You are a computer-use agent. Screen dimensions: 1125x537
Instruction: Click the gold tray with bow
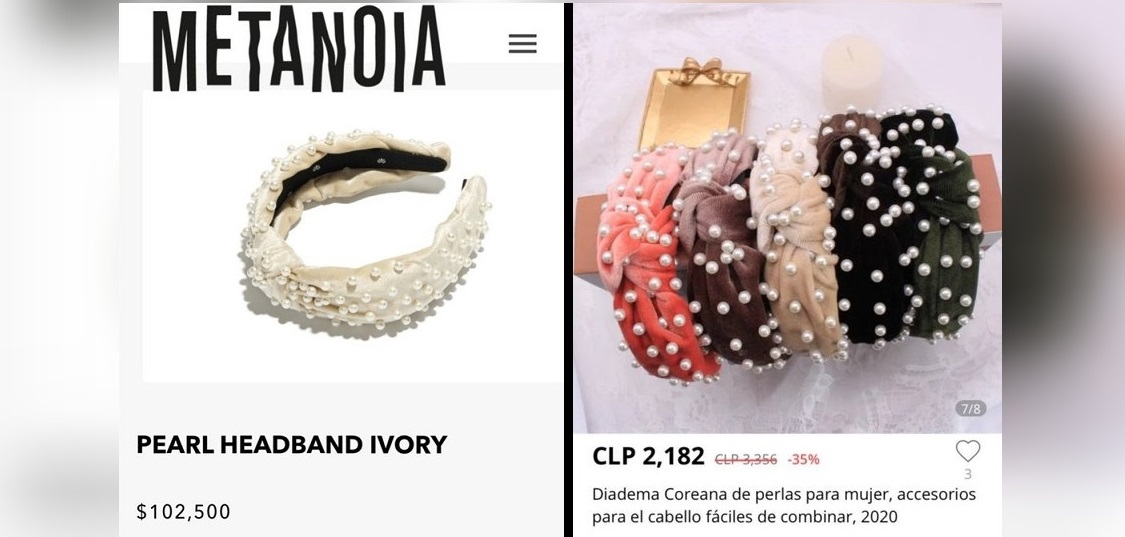tap(692, 101)
